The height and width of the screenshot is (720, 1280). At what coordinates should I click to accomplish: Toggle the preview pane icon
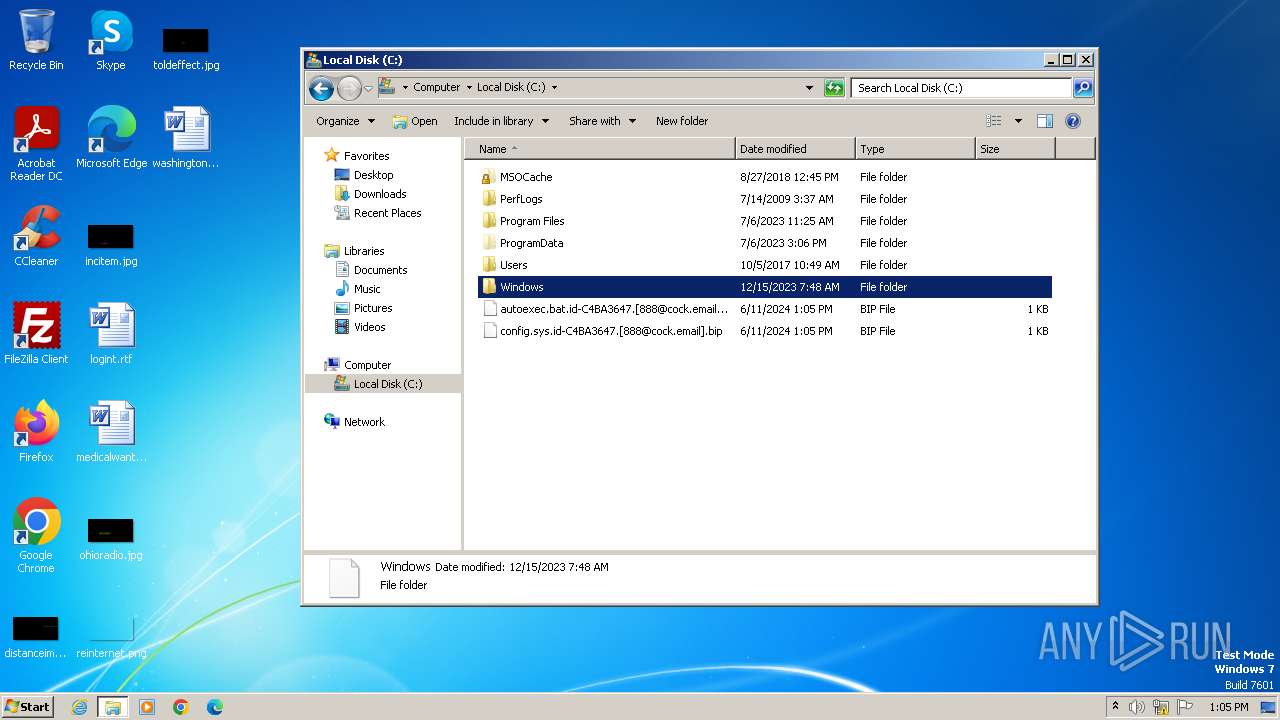pos(1045,121)
